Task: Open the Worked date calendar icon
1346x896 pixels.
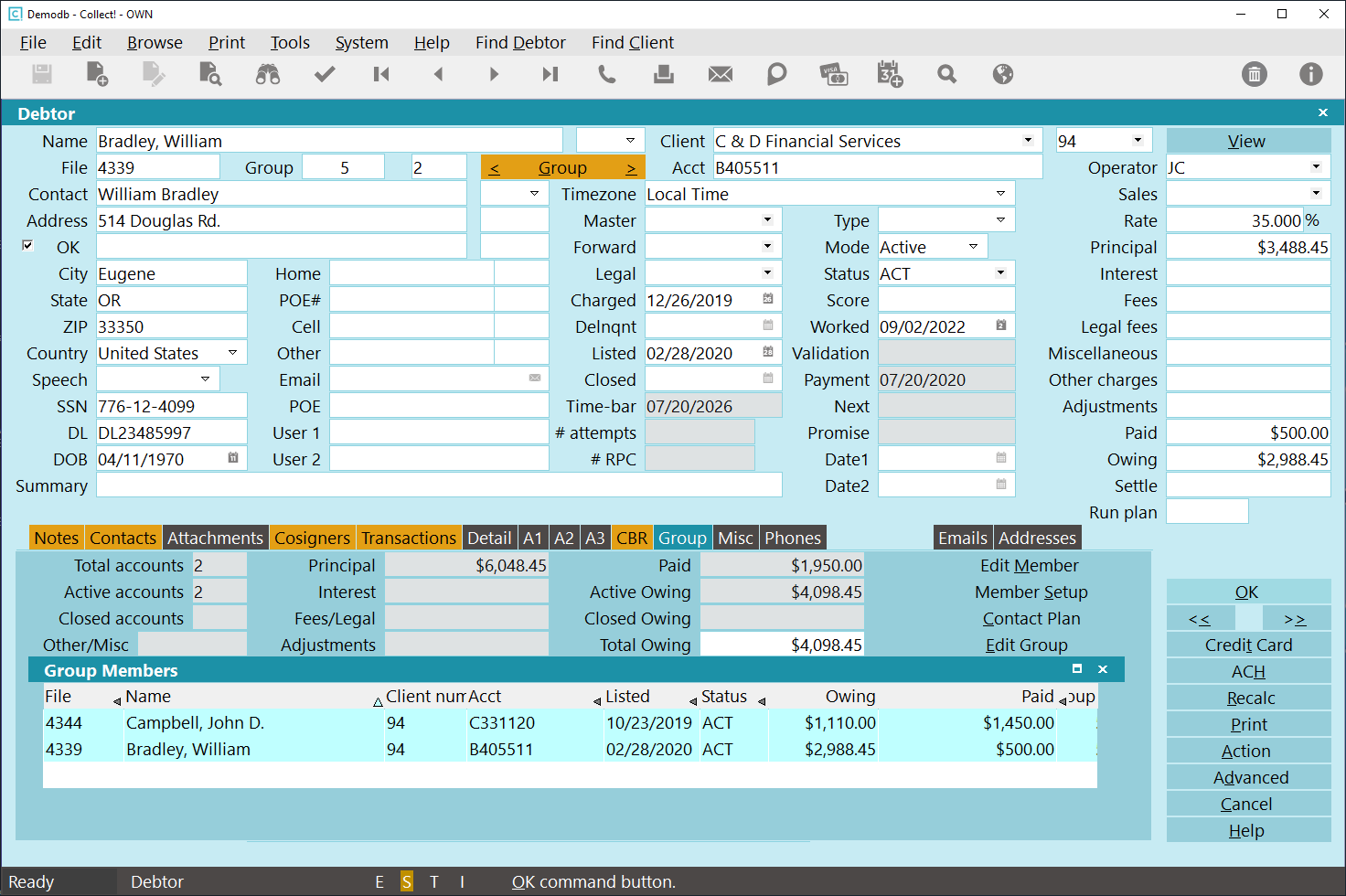Action: pos(1001,325)
